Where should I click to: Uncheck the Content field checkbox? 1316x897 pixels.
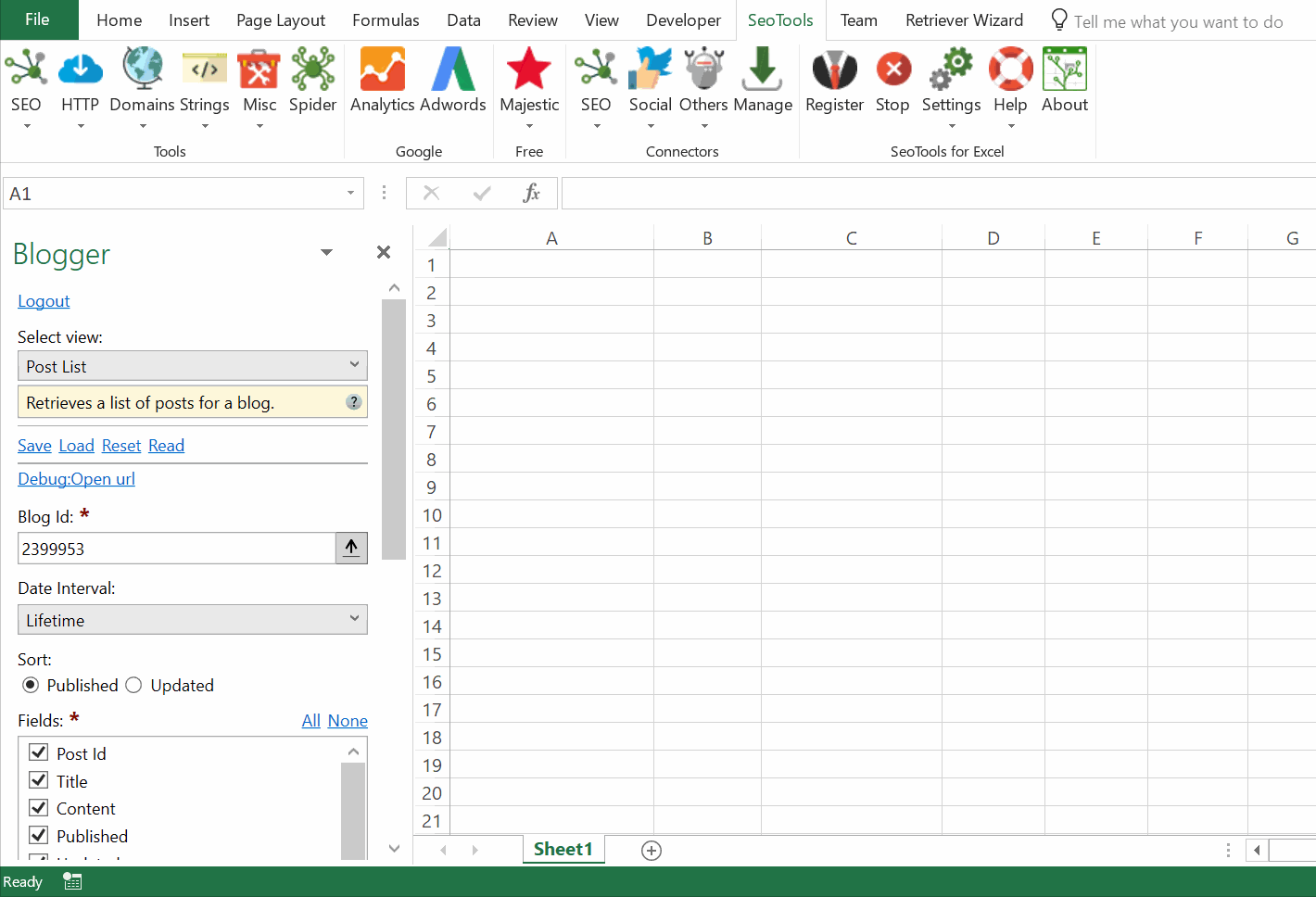(x=39, y=807)
